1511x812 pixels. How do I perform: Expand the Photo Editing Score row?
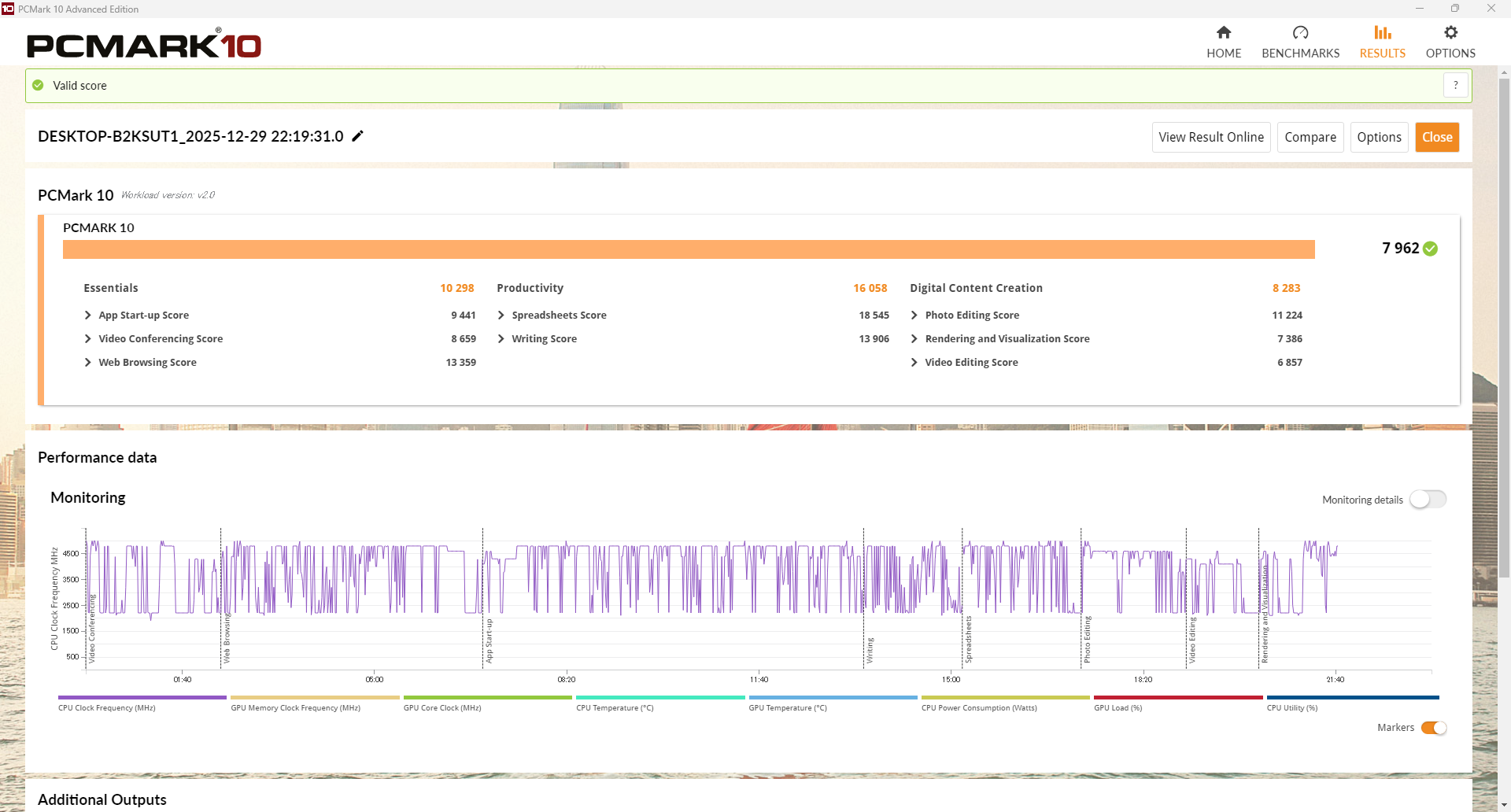[914, 316]
